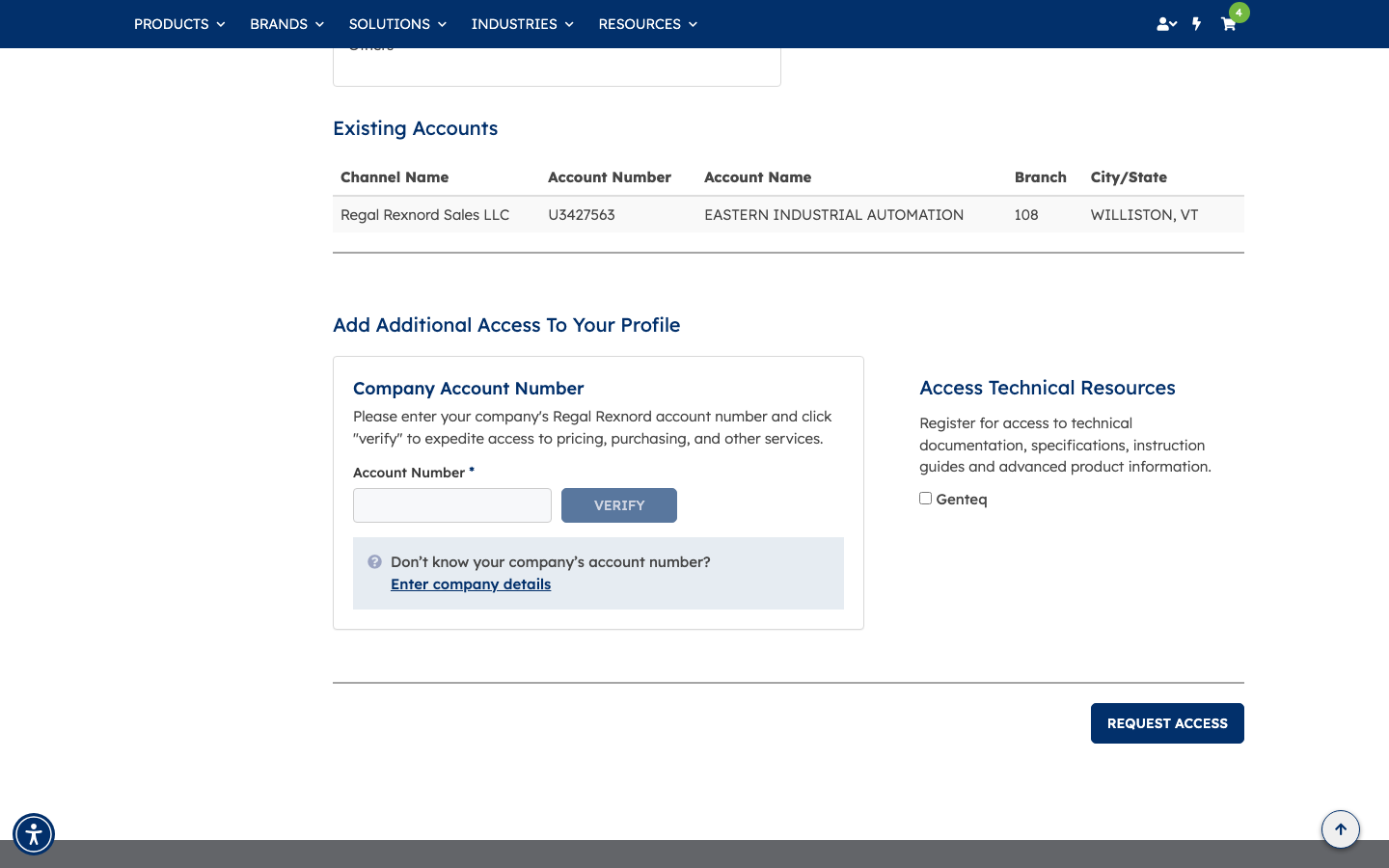Click the Account Number column header

pyautogui.click(x=610, y=177)
